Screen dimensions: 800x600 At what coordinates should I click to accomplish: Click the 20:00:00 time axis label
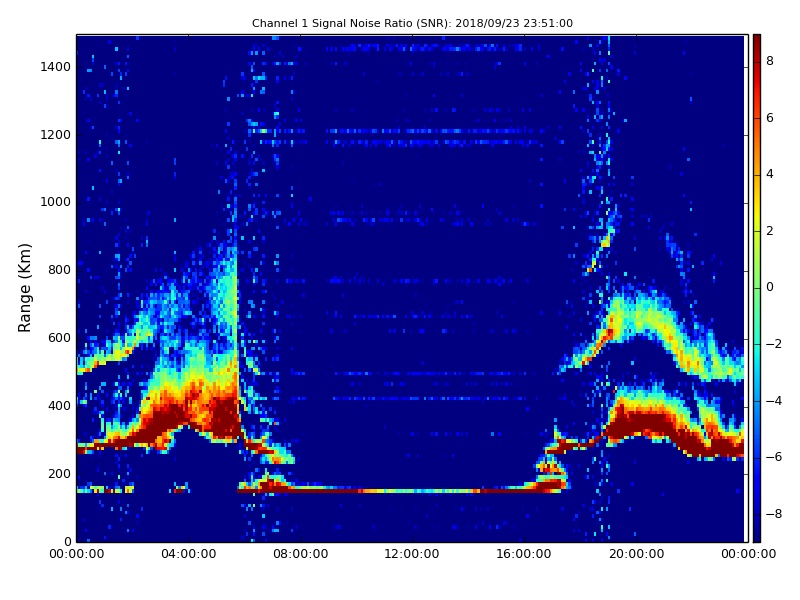click(636, 554)
